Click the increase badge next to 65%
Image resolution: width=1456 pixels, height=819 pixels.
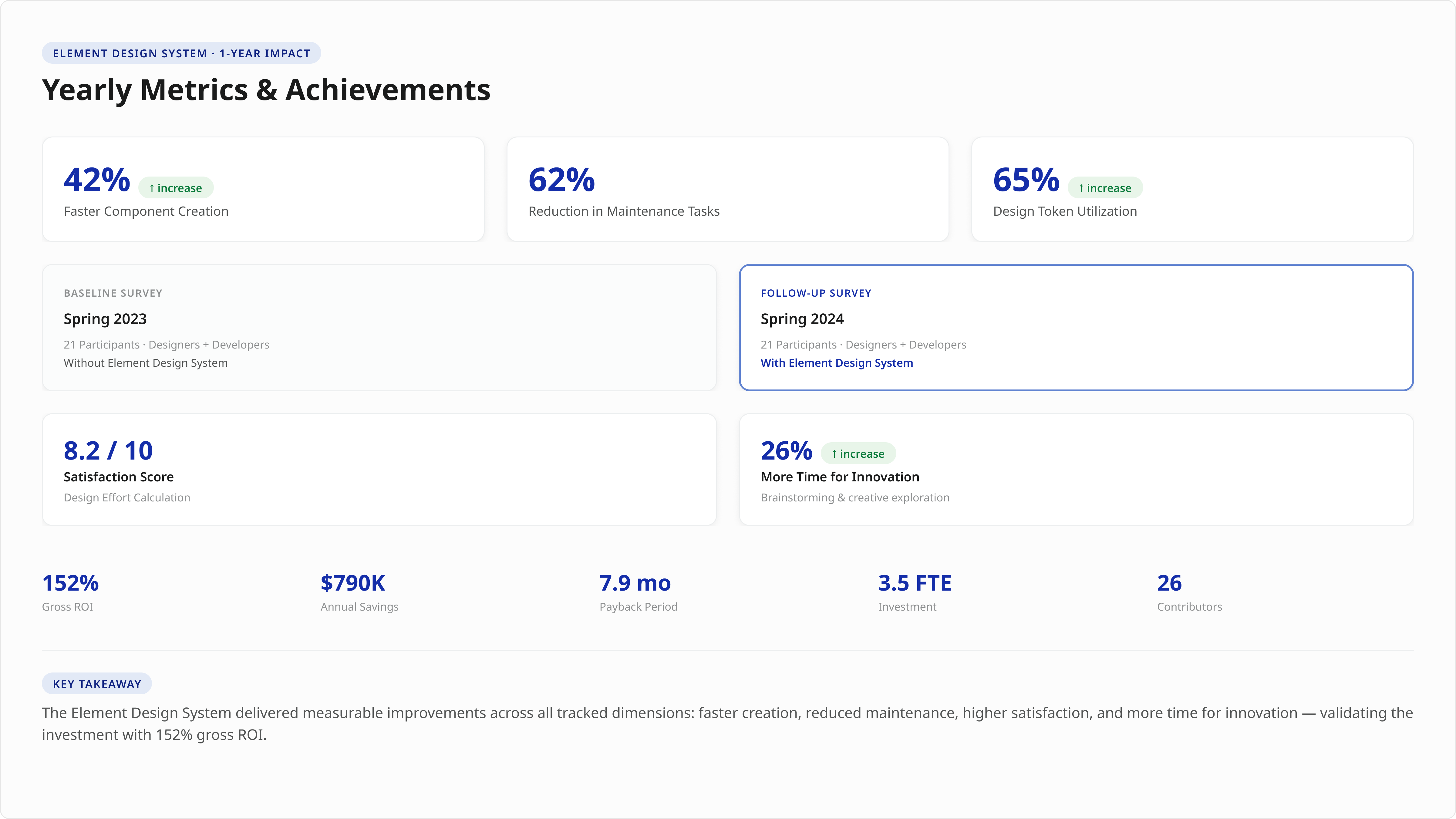(x=1104, y=187)
